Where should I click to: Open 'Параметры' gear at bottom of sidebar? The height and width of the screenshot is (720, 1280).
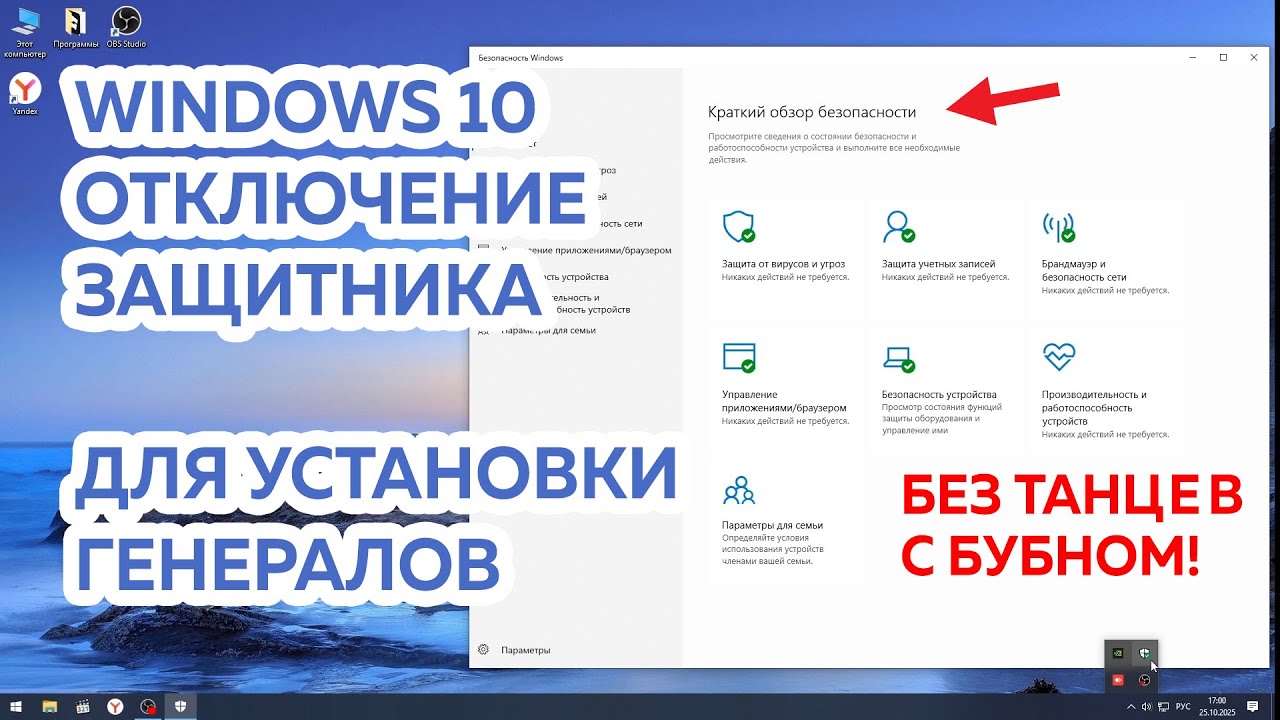[x=515, y=650]
